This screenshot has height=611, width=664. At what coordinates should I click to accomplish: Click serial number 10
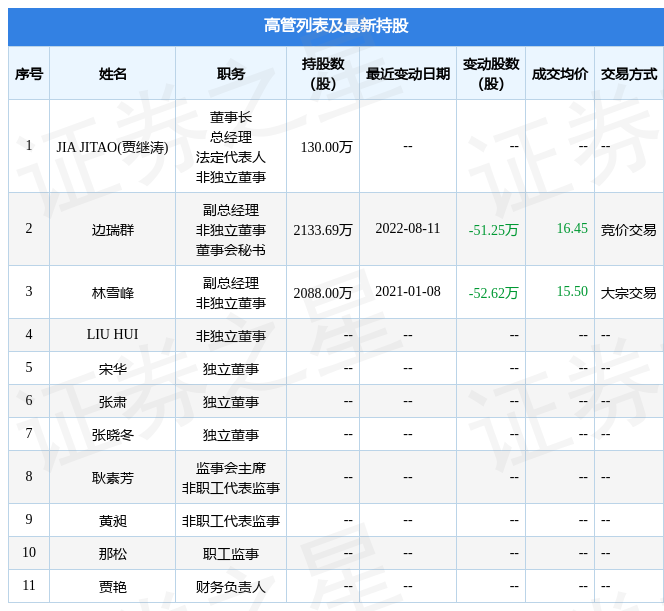point(29,553)
